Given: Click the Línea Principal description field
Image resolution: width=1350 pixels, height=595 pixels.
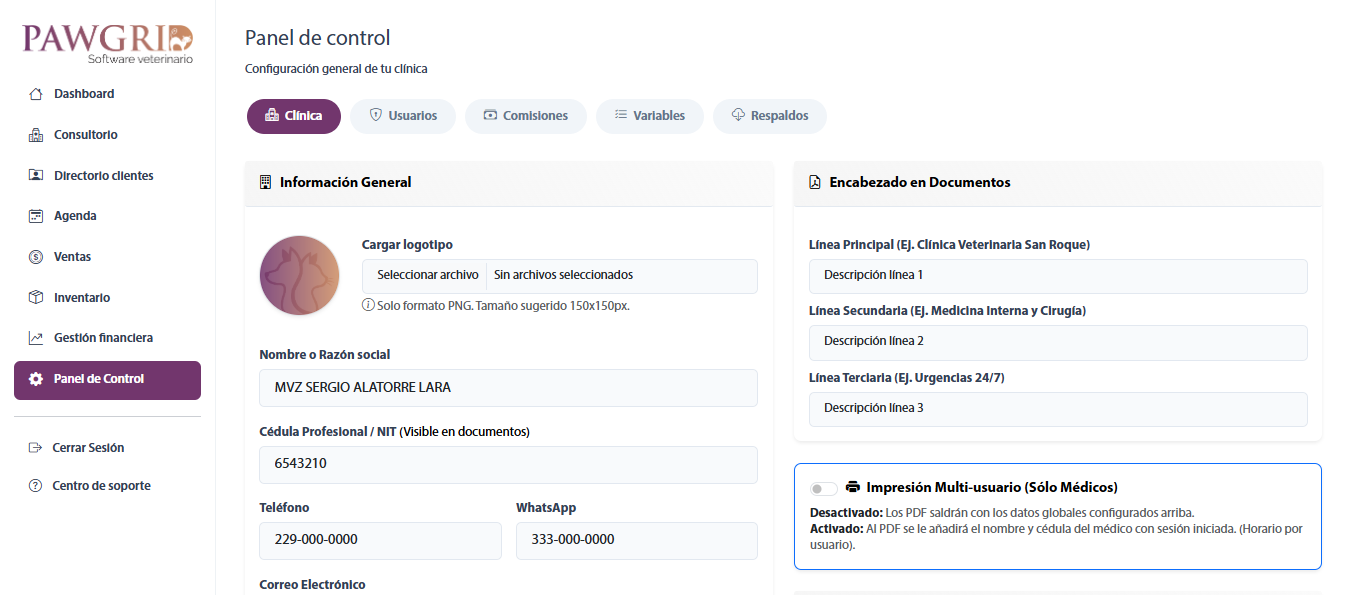Looking at the screenshot, I should (x=1057, y=276).
